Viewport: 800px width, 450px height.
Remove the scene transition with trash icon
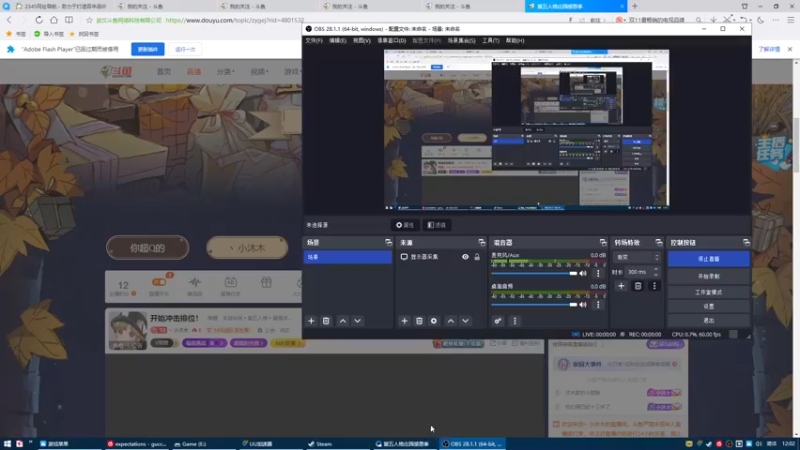pyautogui.click(x=638, y=286)
